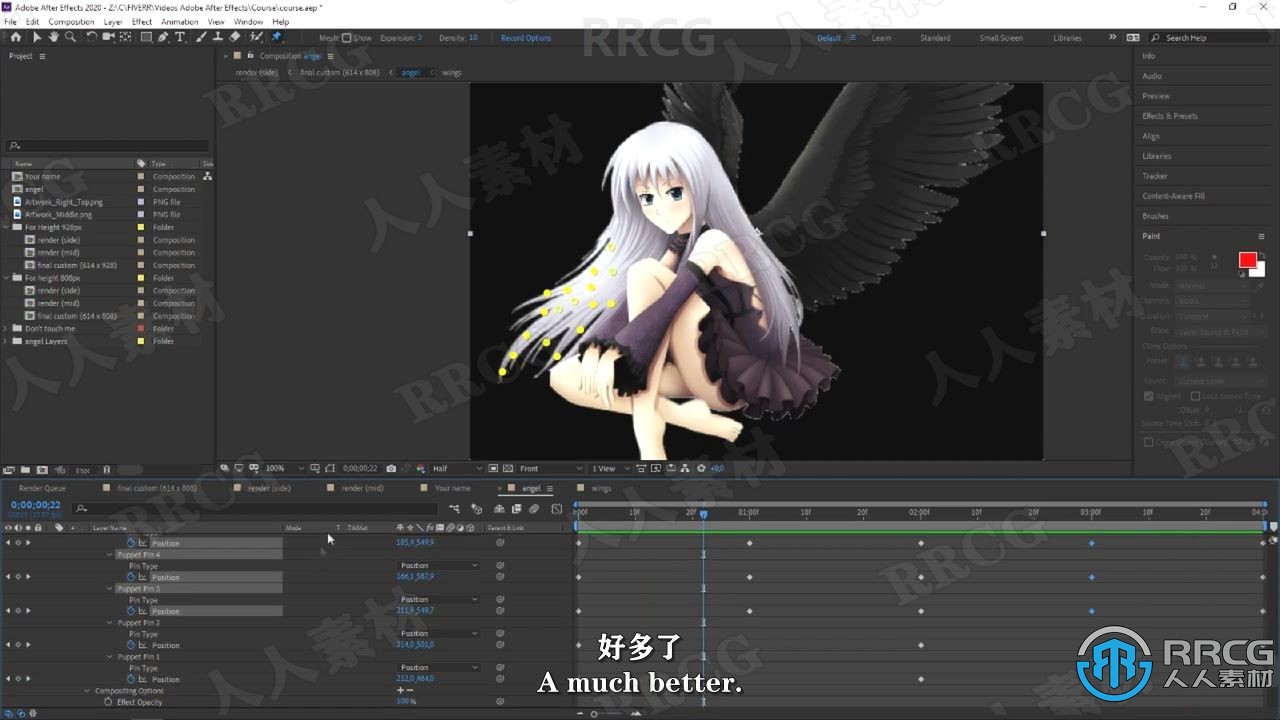This screenshot has height=720, width=1280.
Task: Toggle stopwatch for Puppet Pin 4 Position
Action: click(131, 577)
